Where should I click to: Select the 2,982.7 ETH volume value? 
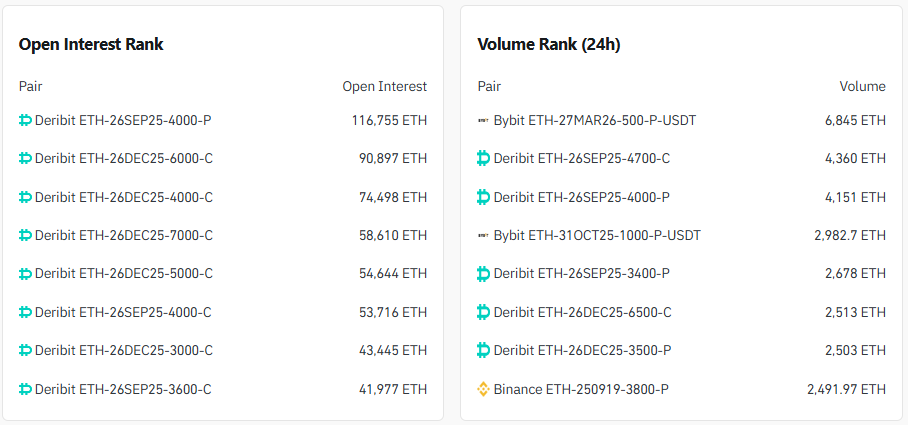coord(850,235)
